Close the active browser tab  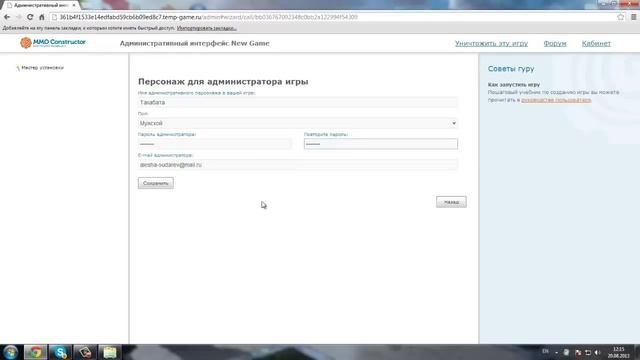pos(74,5)
